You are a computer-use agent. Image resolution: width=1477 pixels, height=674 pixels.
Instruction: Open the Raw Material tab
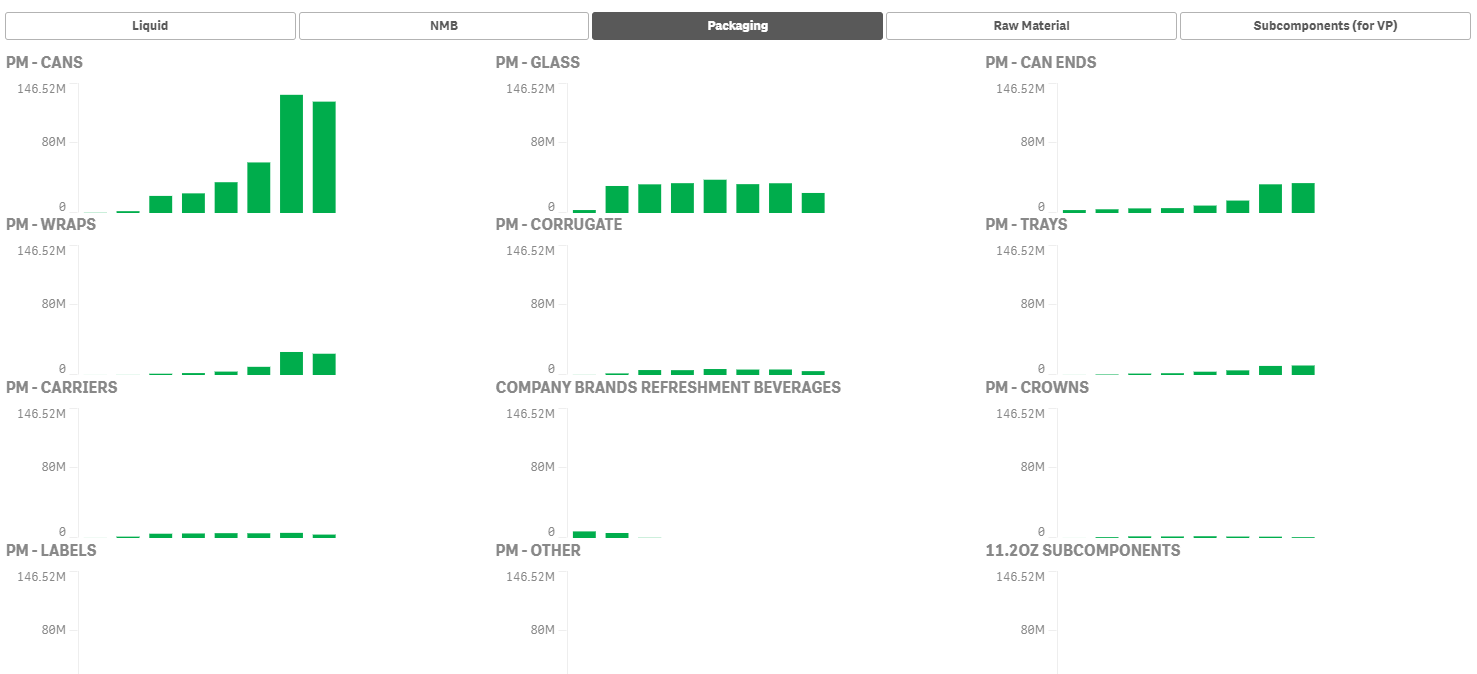coord(1030,24)
